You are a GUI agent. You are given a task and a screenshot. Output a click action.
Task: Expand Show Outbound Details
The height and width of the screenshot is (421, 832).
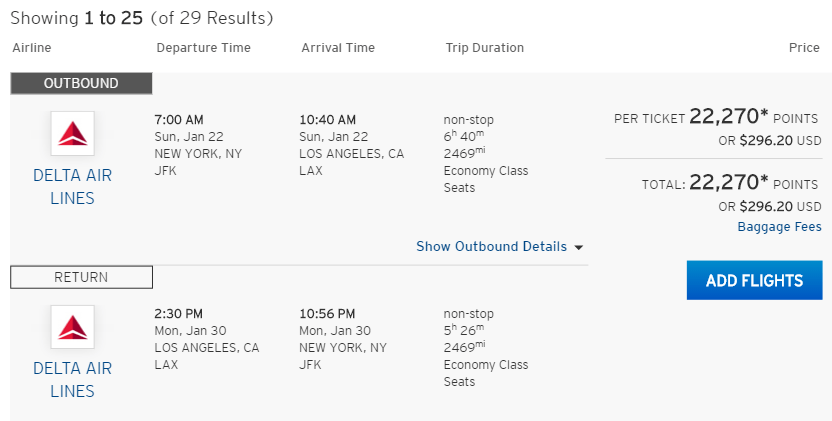491,246
